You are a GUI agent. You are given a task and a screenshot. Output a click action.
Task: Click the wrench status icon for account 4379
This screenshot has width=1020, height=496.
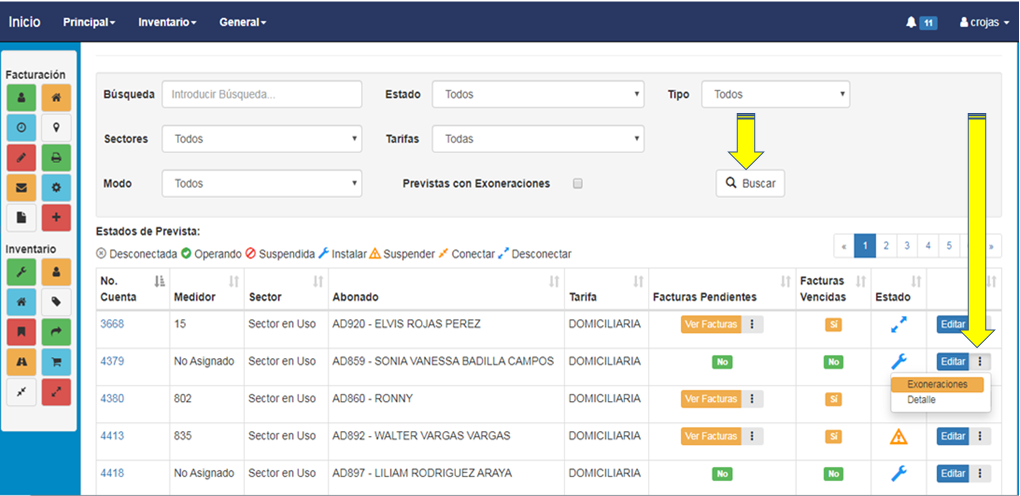click(x=899, y=361)
